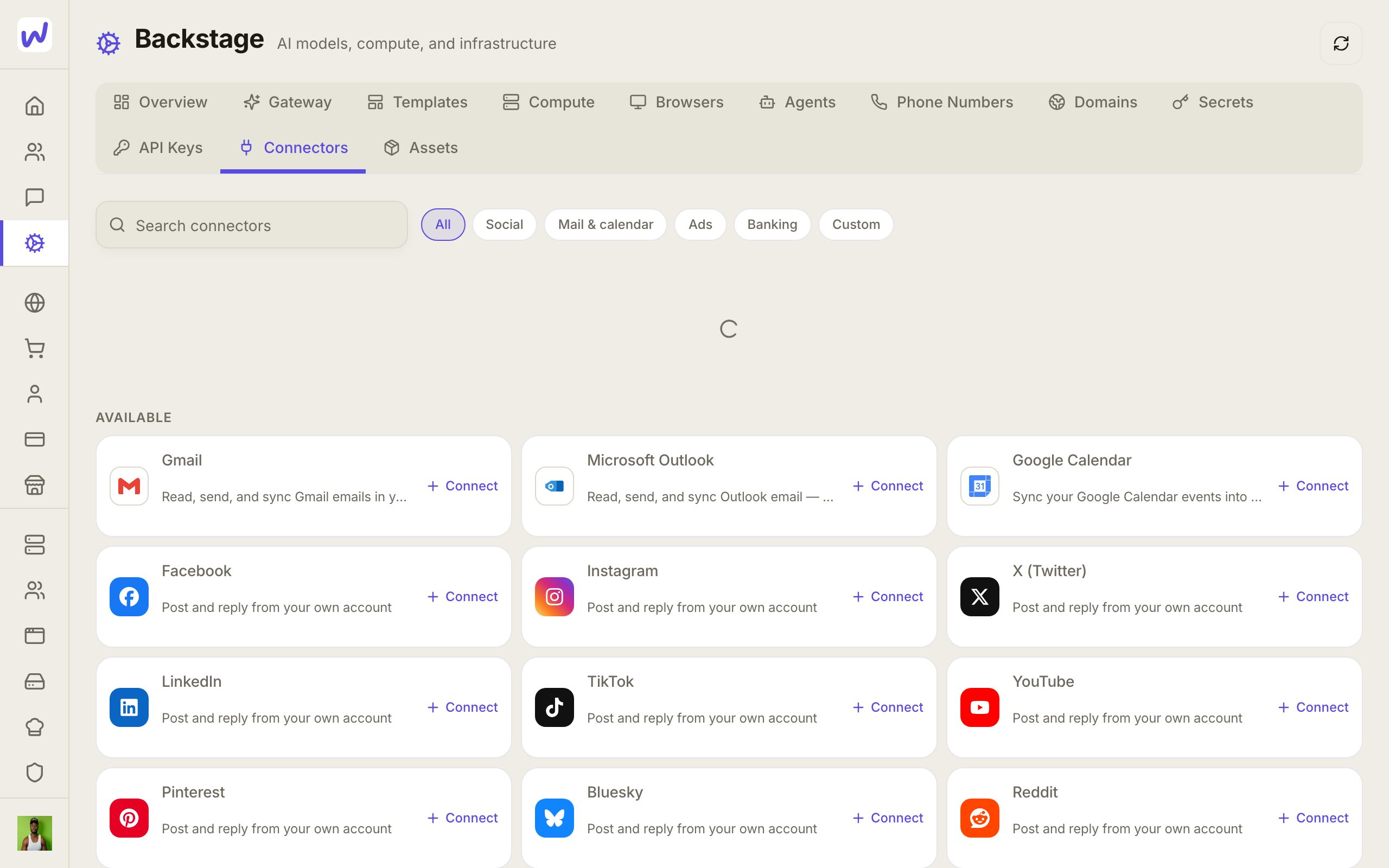Screen dimensions: 1389x868
Task: Click the Reddit logo icon
Action: tap(980, 818)
